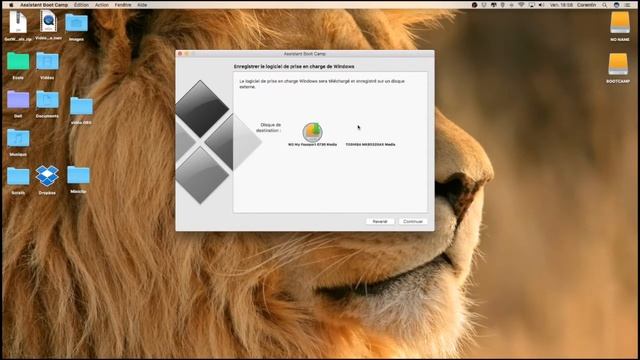The image size is (640, 360).
Task: Select the QuickTime .mov video file
Action: (48, 21)
